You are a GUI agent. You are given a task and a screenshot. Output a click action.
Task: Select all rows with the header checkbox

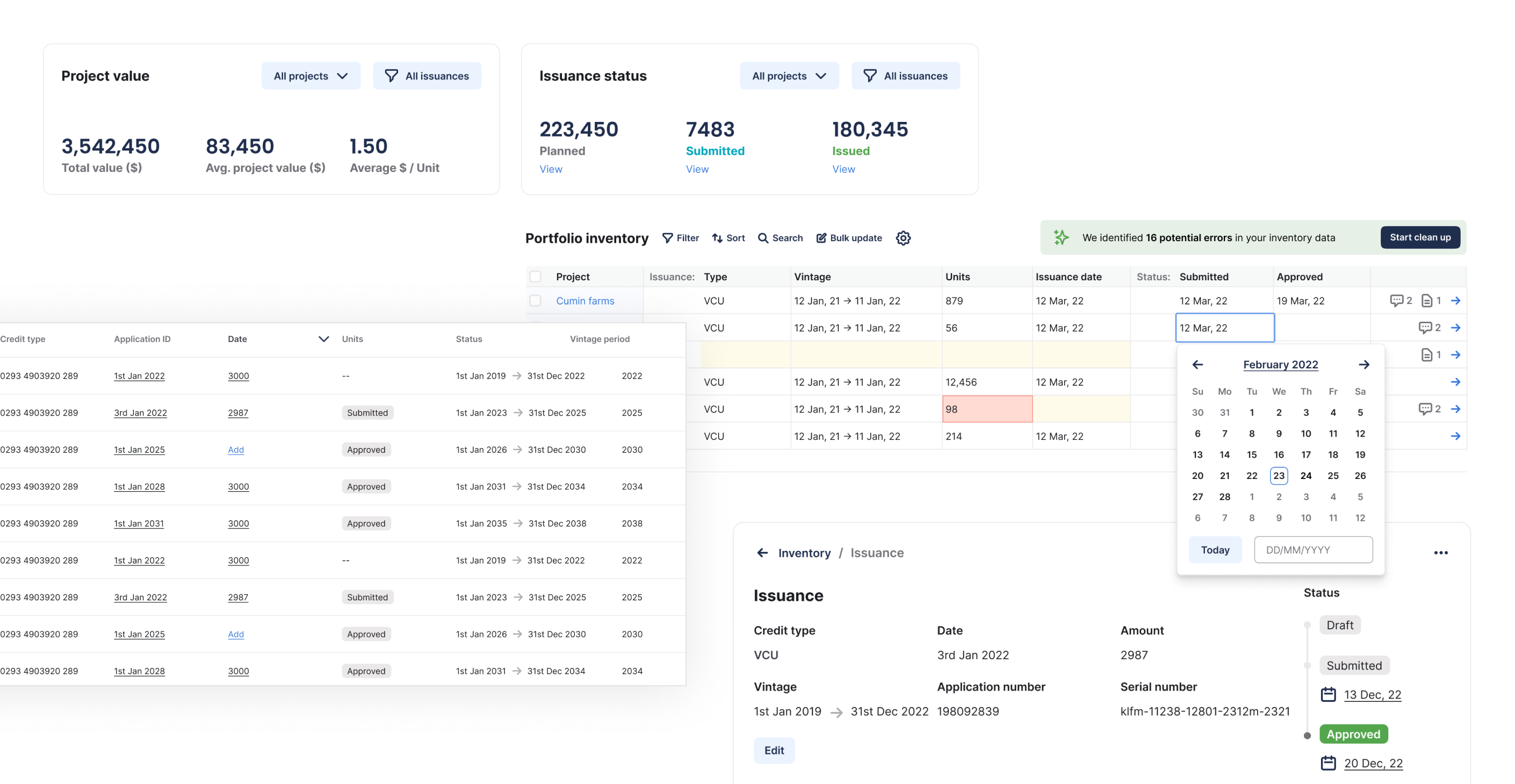click(536, 276)
